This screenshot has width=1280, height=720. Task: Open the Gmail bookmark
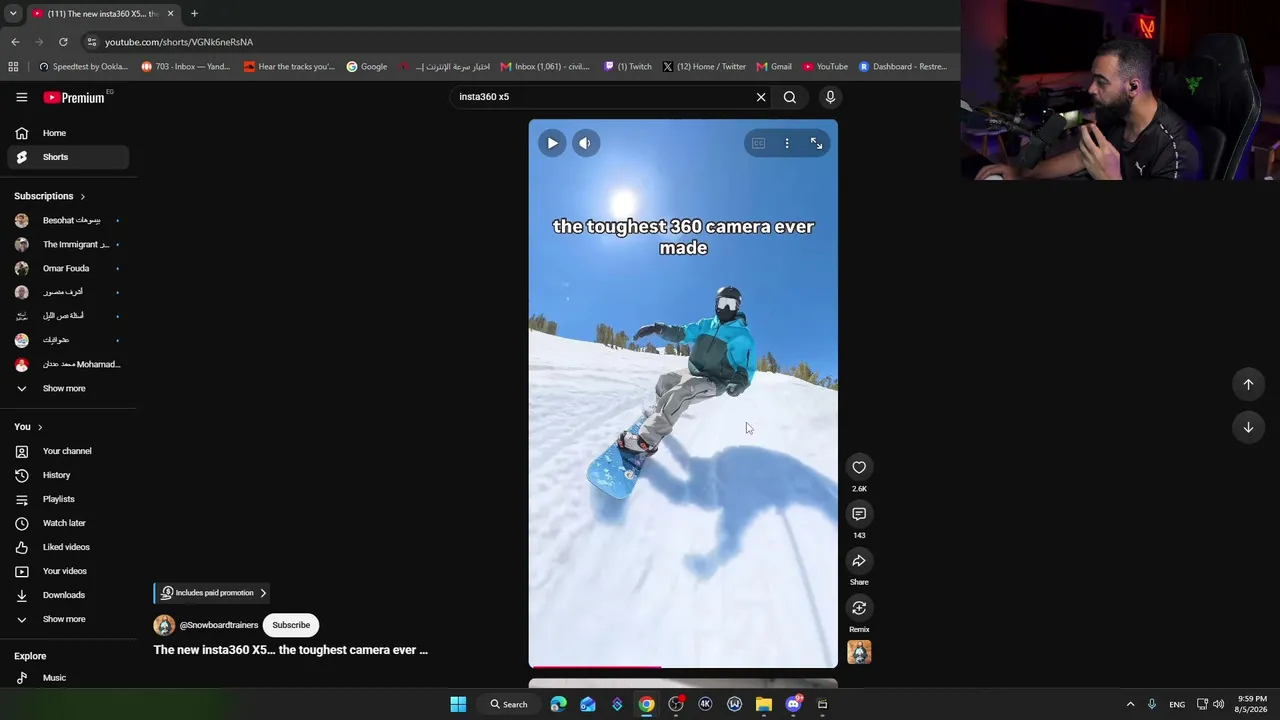click(x=774, y=67)
